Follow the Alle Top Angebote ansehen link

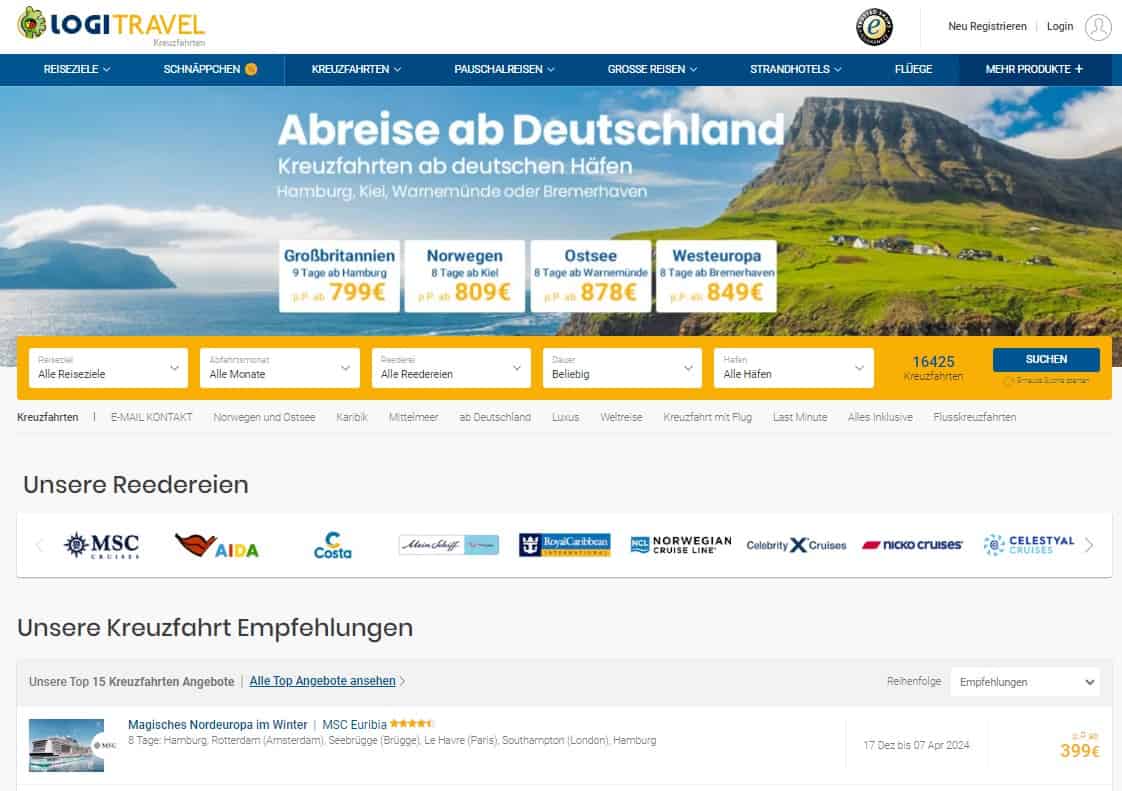point(323,681)
